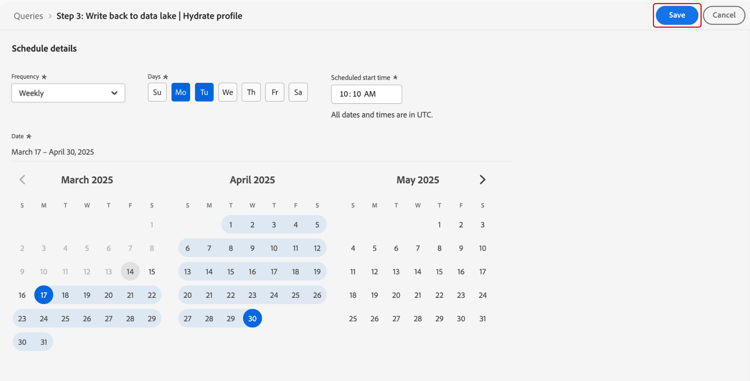Viewport: 750px width, 381px height.
Task: Choose April 20 in the calendar
Action: [x=188, y=295]
